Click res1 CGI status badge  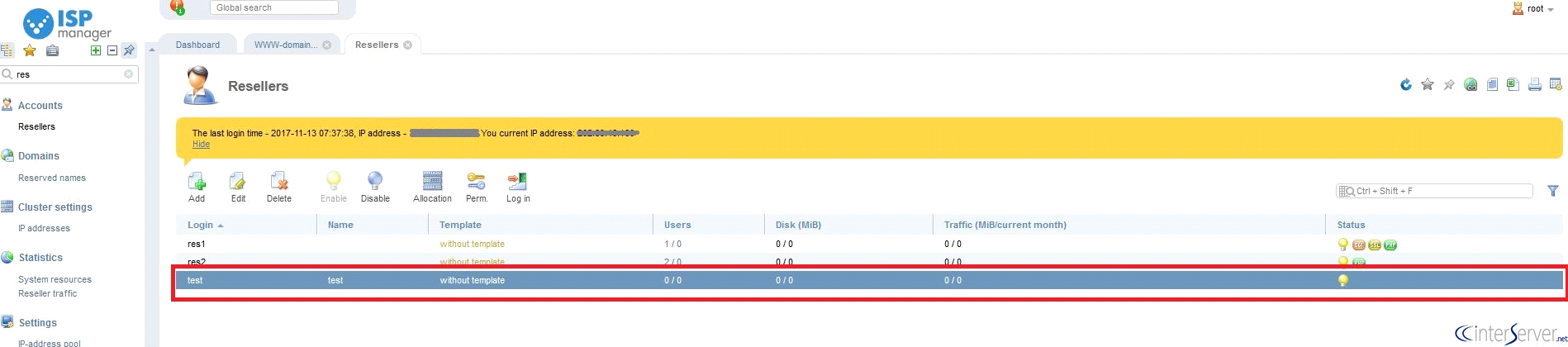point(1359,245)
